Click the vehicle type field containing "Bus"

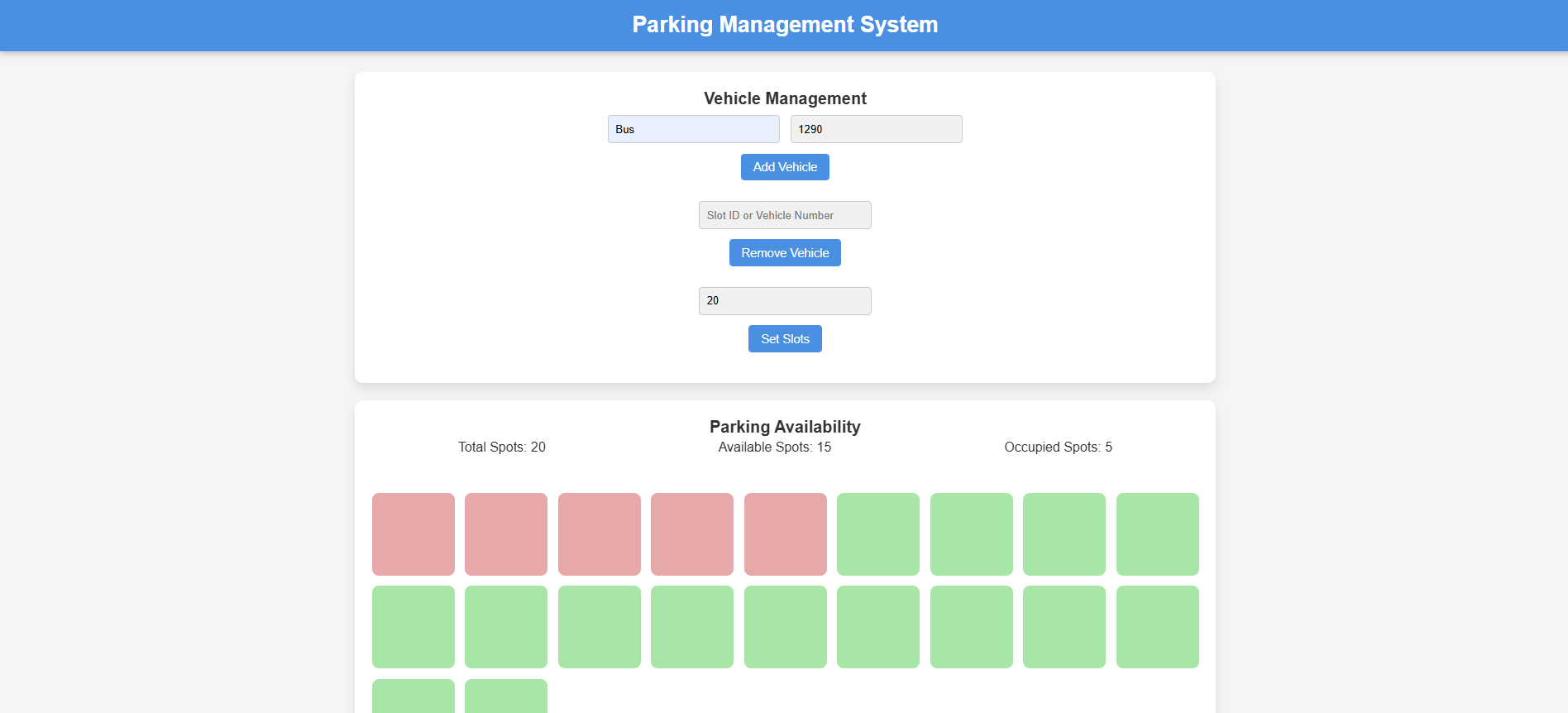point(693,129)
